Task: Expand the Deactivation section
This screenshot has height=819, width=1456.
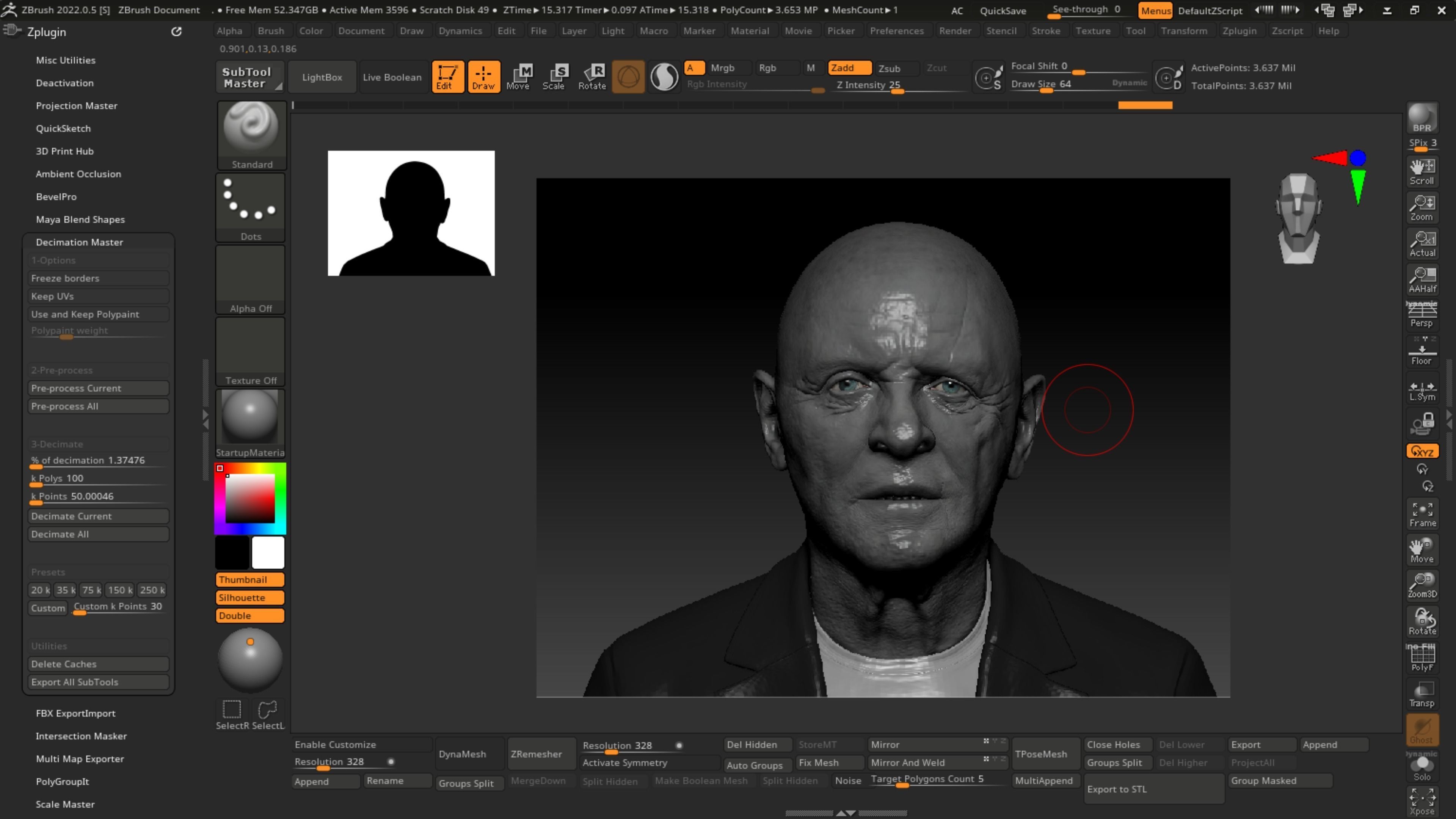Action: tap(64, 83)
